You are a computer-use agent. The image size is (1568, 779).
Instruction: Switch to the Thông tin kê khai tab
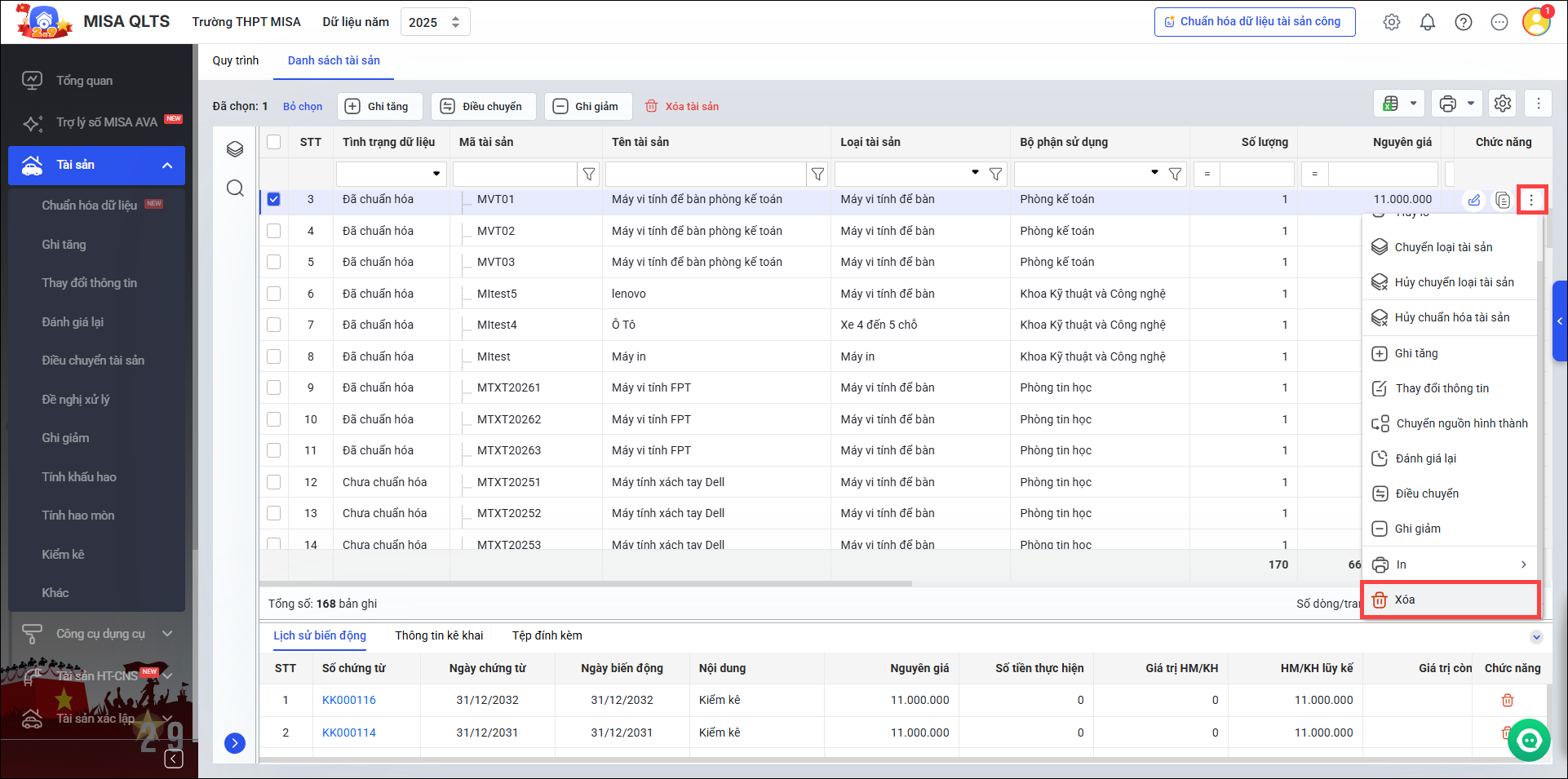tap(439, 635)
